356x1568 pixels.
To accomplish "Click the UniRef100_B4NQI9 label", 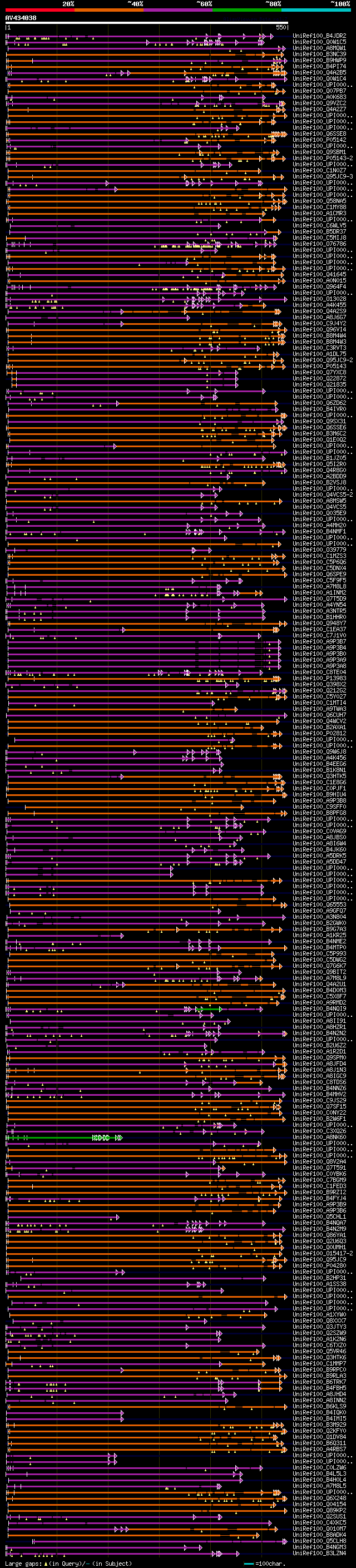I will [x=319, y=1008].
